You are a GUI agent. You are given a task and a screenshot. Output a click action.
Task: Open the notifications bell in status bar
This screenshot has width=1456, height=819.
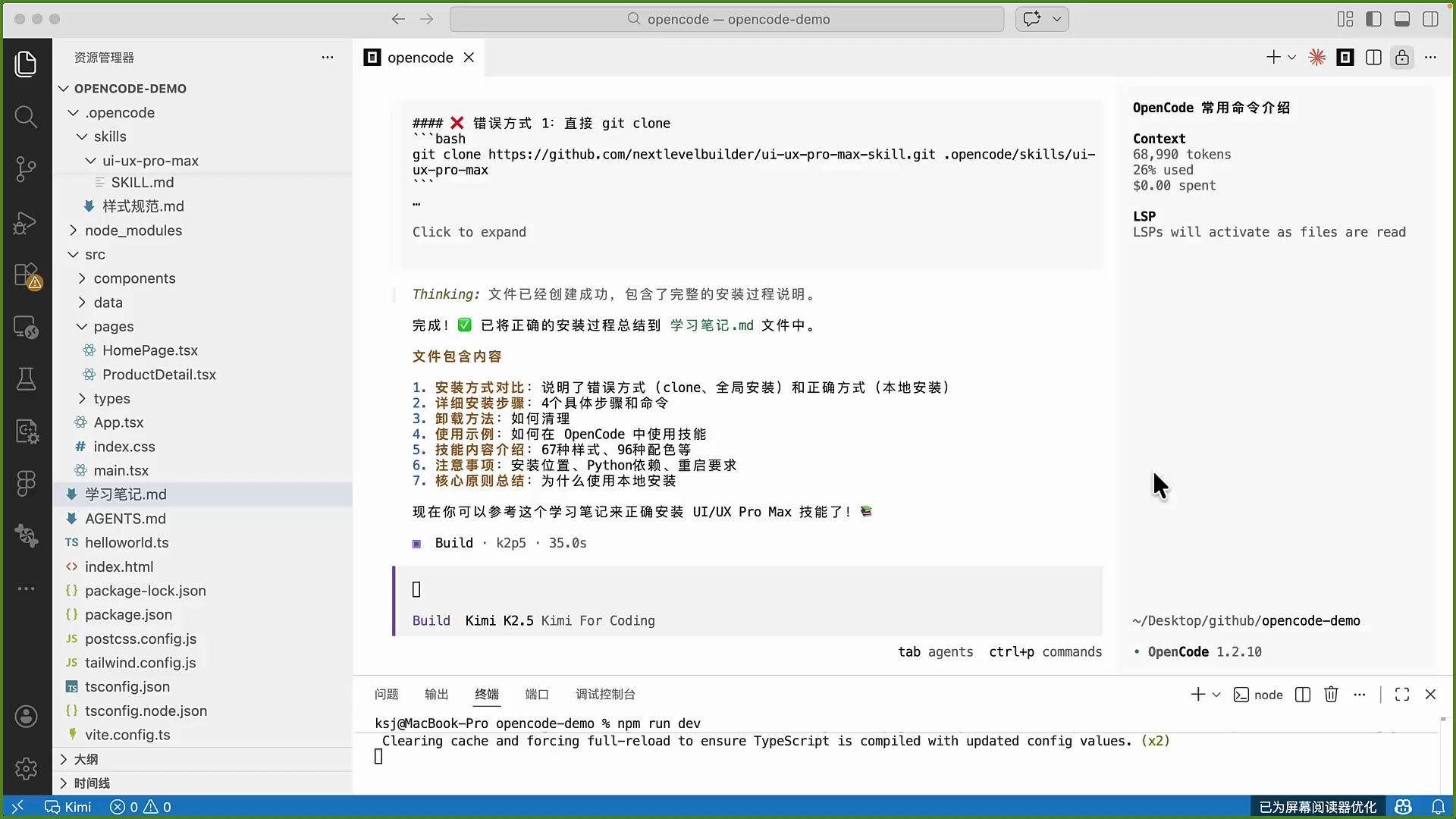1438,807
